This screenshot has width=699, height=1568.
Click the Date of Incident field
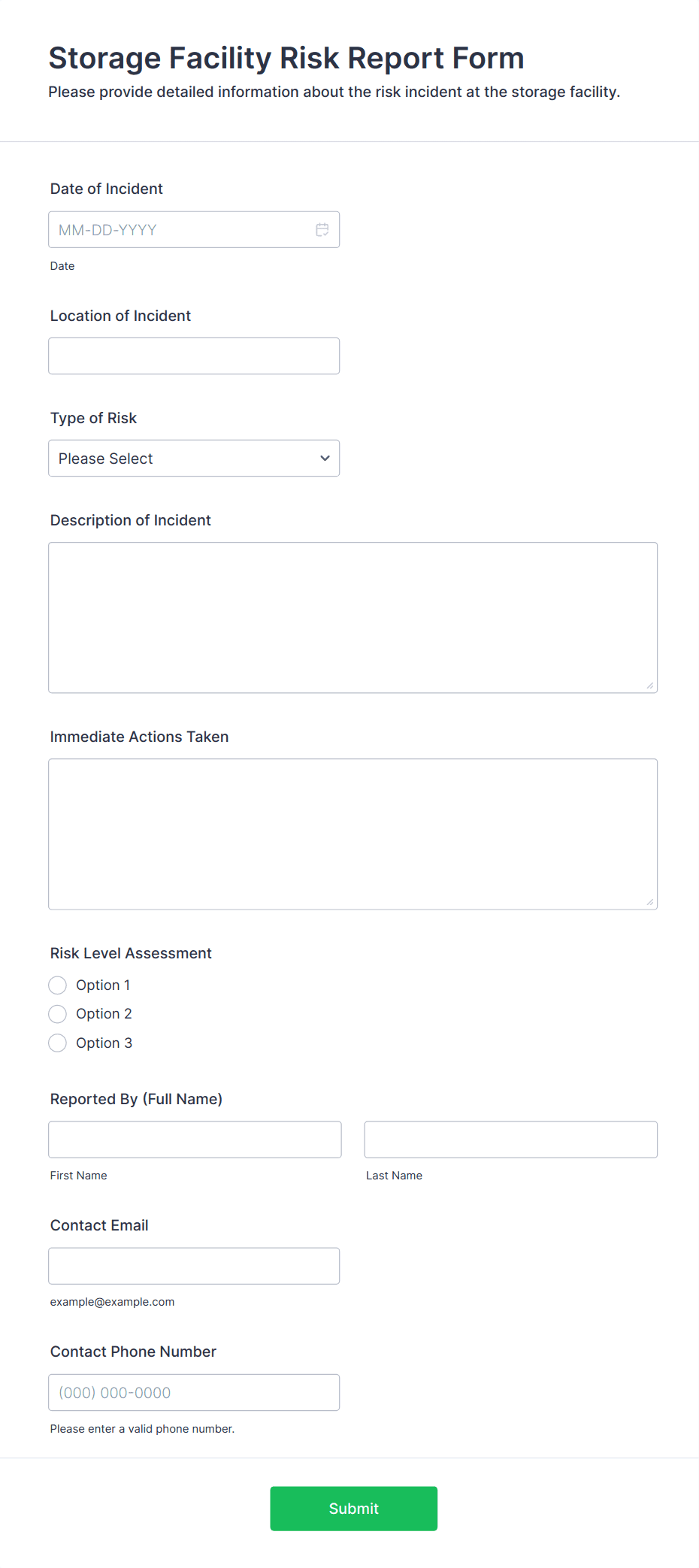point(180,230)
